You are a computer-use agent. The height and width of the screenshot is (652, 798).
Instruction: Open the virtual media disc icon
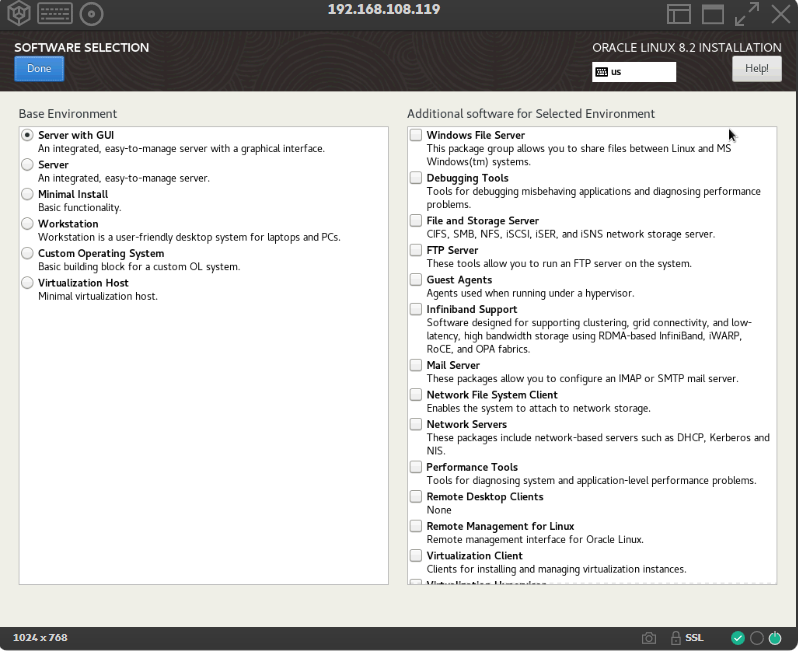point(92,14)
